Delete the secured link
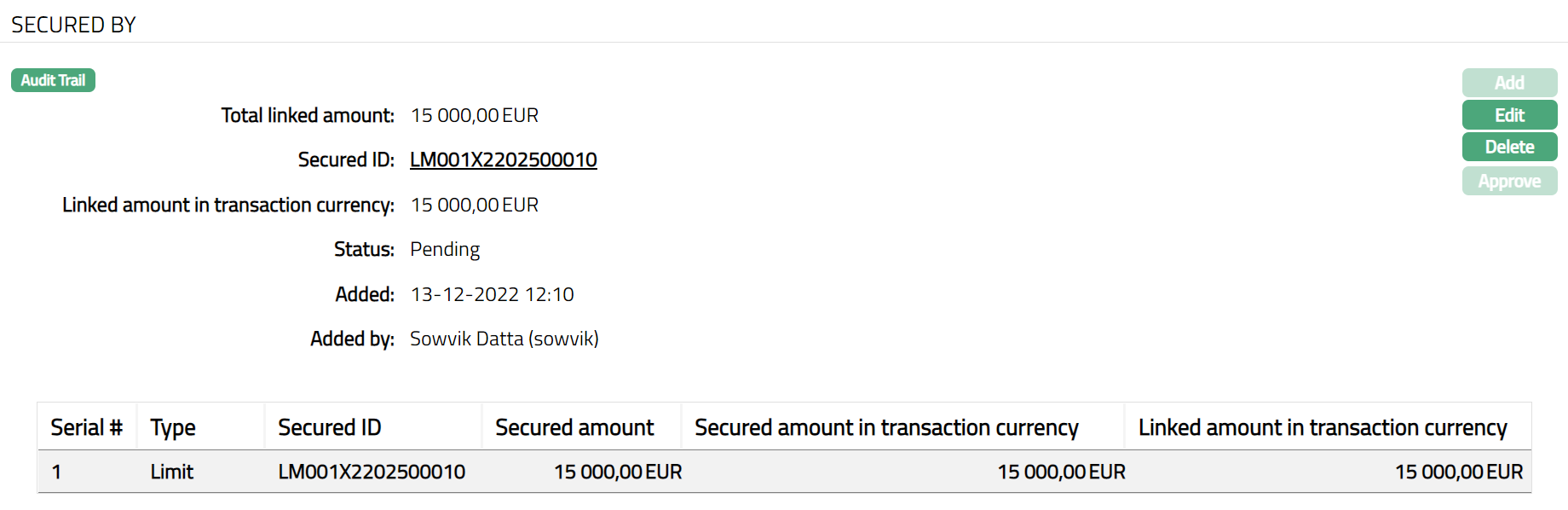1568x510 pixels. [x=1509, y=147]
